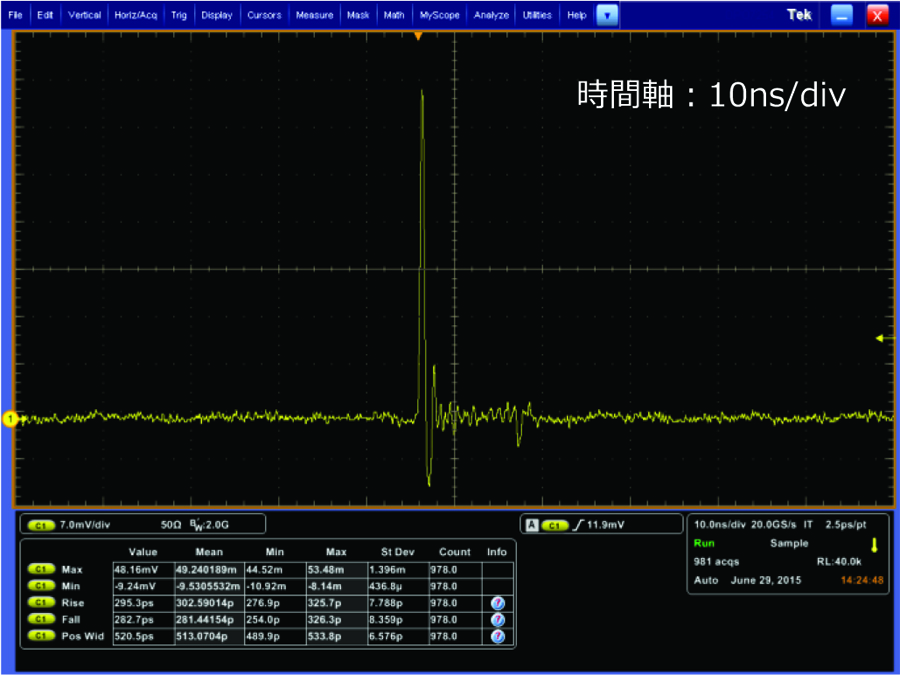Click the C1 badge in the Min row

[x=41, y=586]
